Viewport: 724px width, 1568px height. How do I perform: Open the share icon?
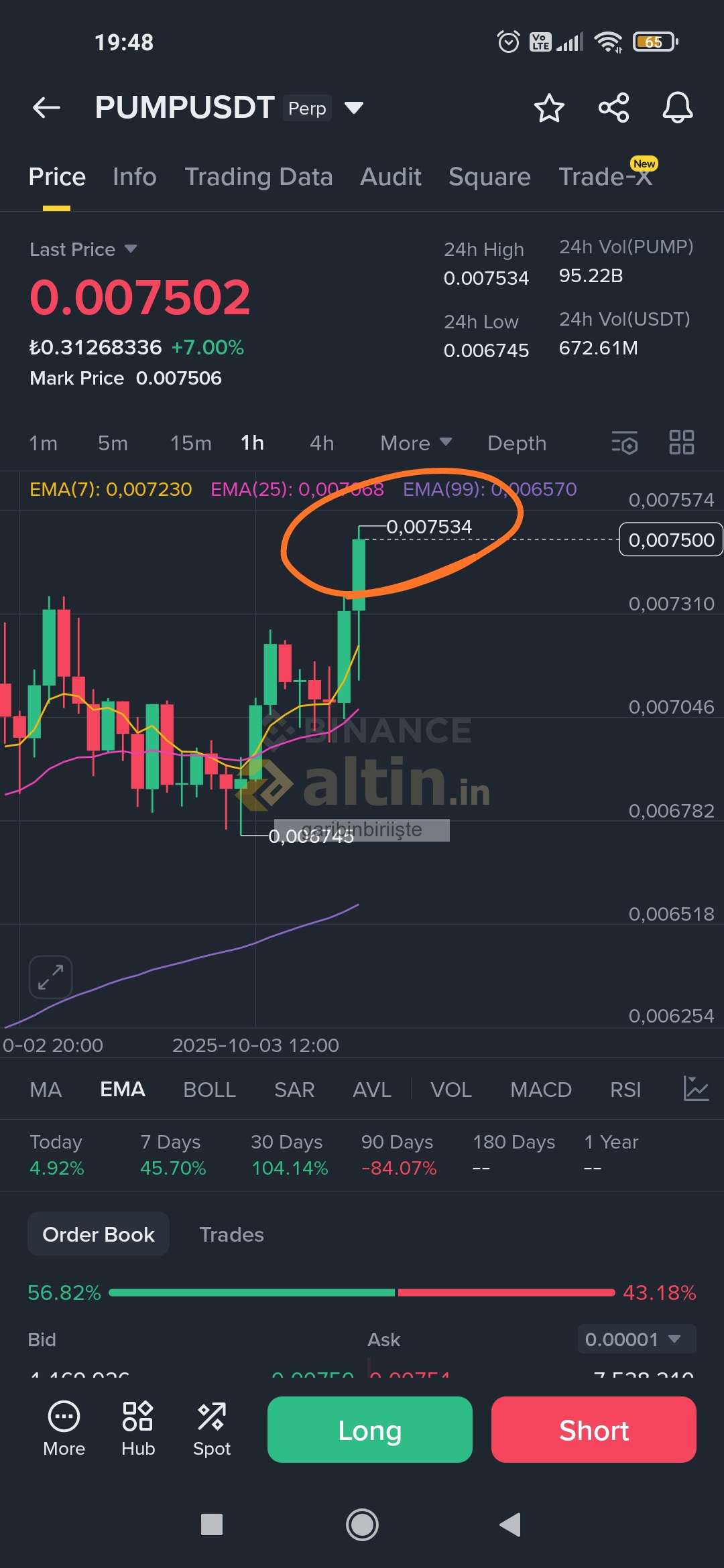point(613,107)
